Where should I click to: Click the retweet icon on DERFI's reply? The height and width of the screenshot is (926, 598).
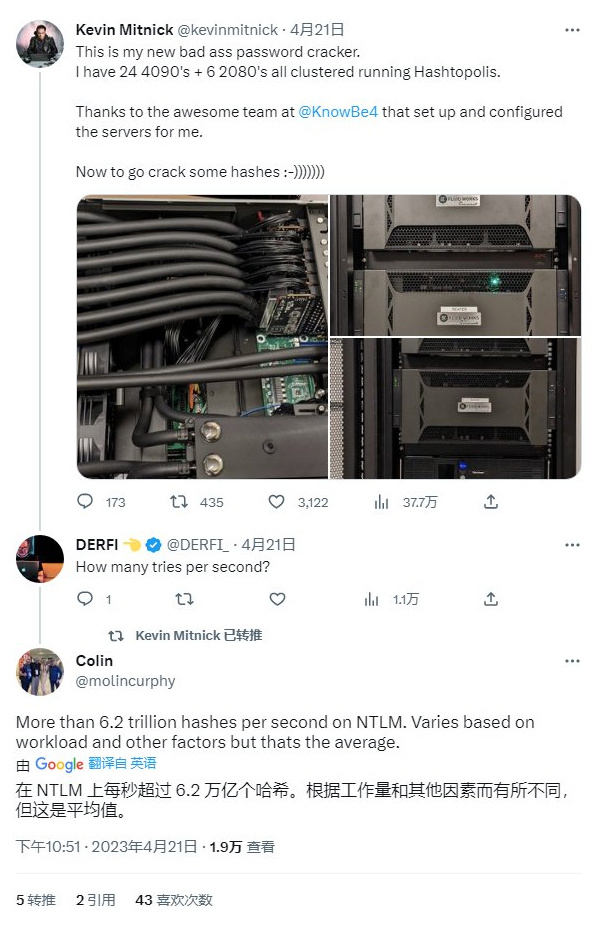184,599
